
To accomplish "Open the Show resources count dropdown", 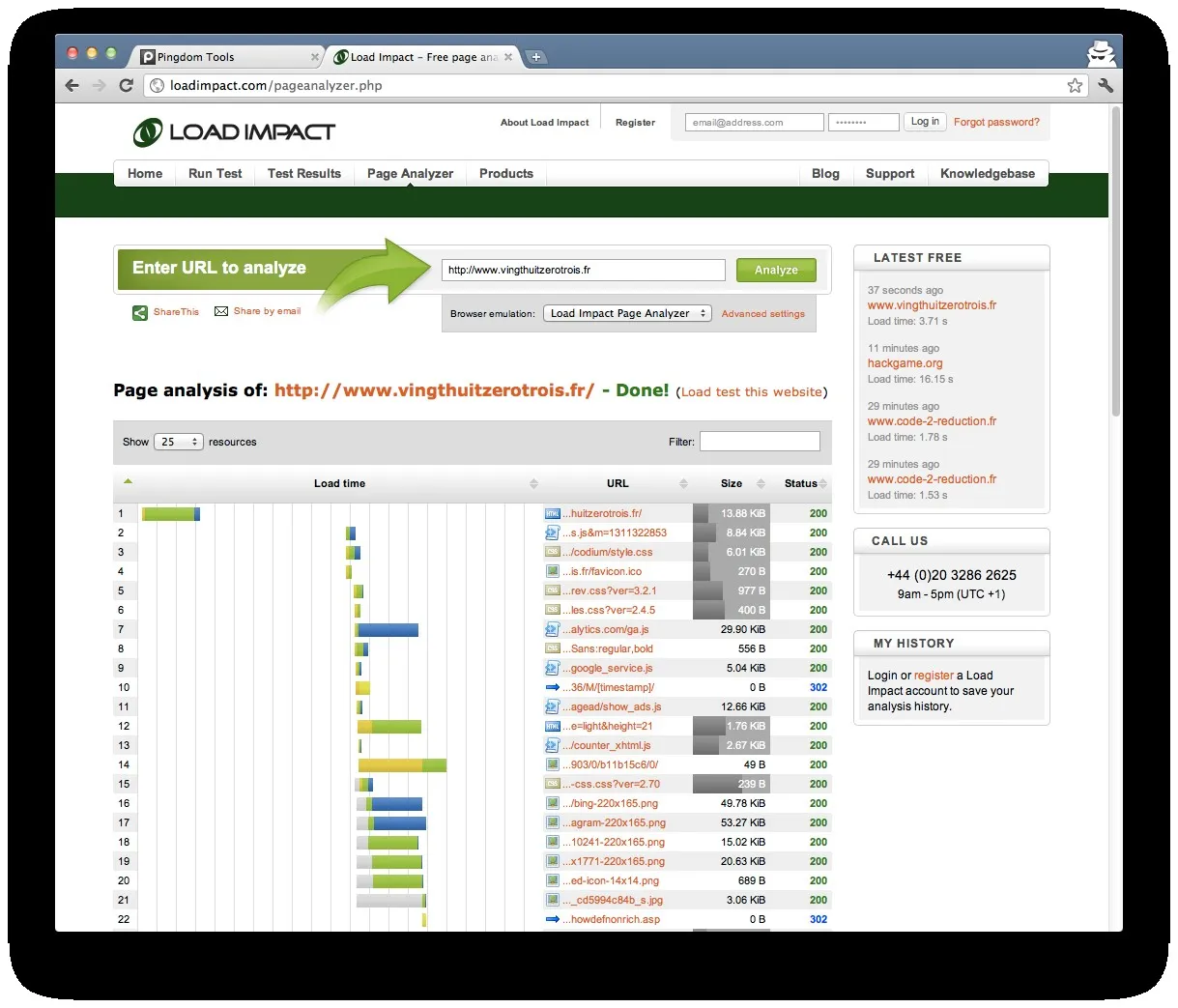I will coord(179,442).
